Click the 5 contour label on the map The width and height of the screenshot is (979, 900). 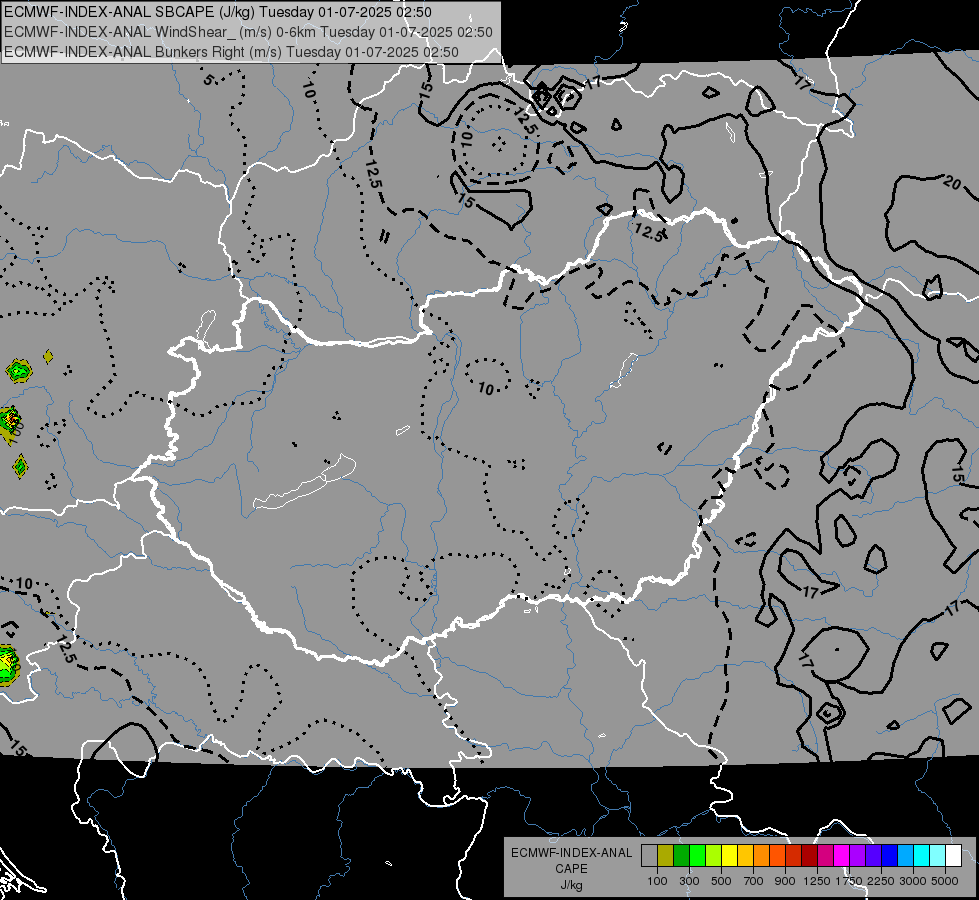point(209,80)
